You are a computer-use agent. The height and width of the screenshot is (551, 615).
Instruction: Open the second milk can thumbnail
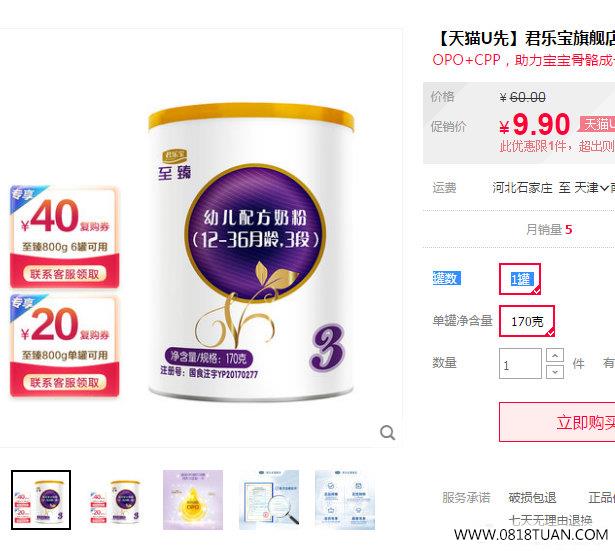click(117, 500)
